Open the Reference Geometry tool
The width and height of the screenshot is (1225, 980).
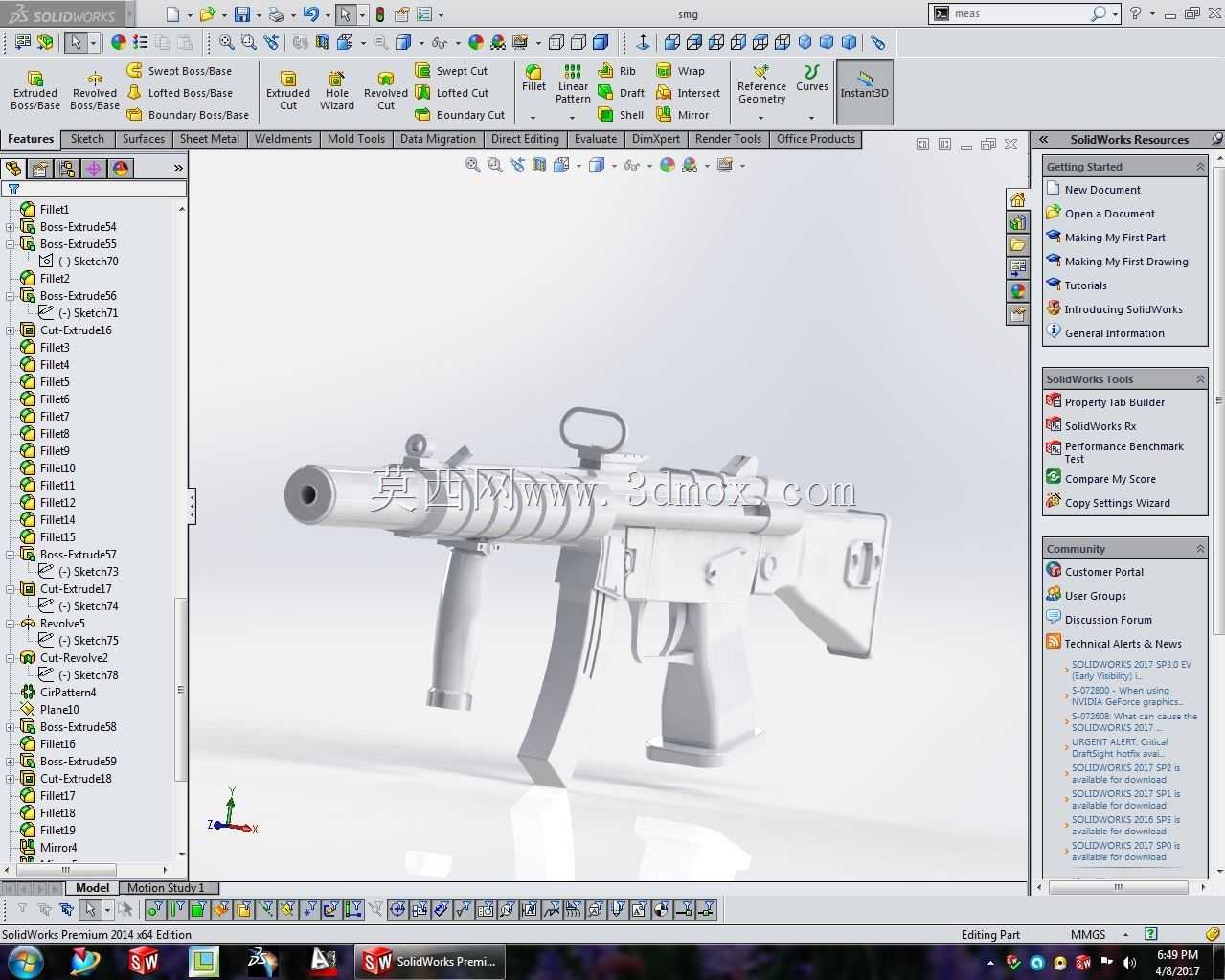[761, 84]
